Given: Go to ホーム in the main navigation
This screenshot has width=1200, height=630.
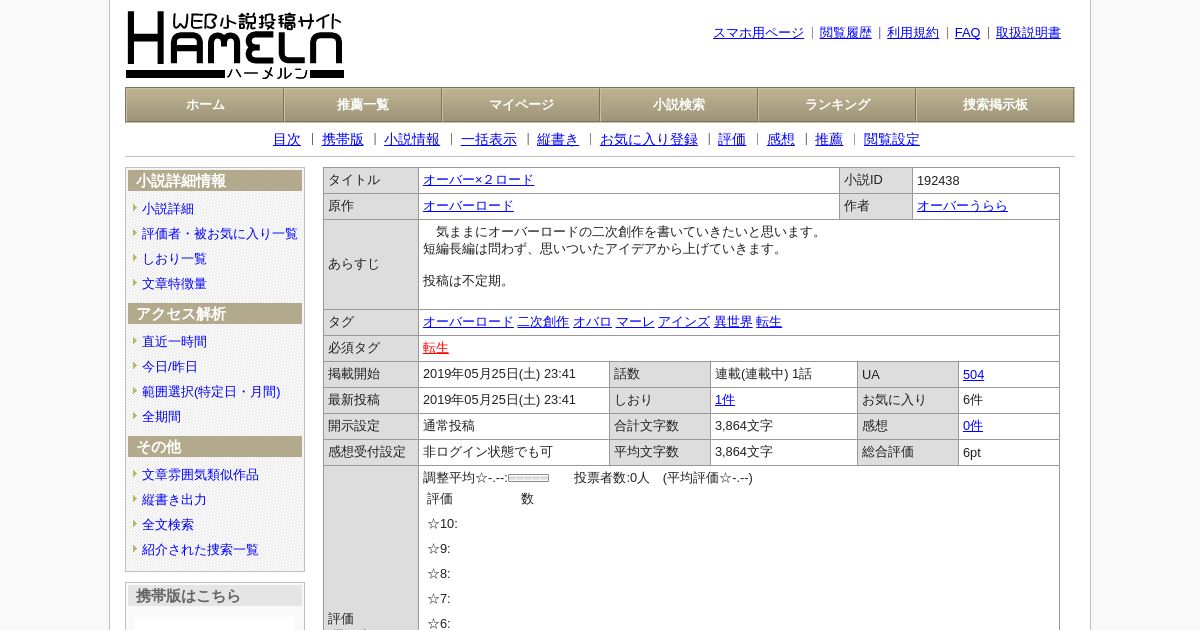Looking at the screenshot, I should (205, 105).
